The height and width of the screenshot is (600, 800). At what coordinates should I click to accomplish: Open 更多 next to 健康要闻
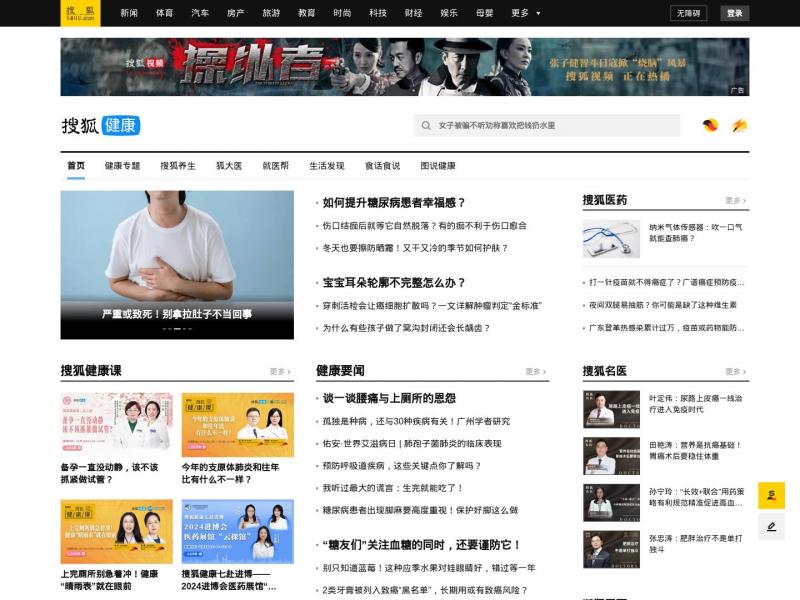(536, 371)
